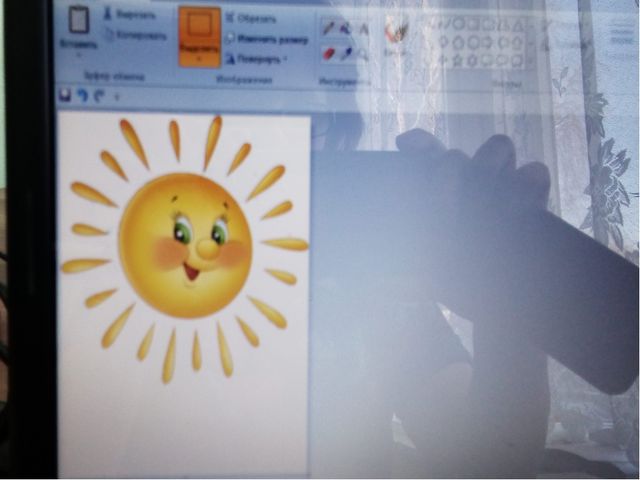Open the Customize Quick Access Toolbar dropdown
This screenshot has width=640, height=480.
117,97
